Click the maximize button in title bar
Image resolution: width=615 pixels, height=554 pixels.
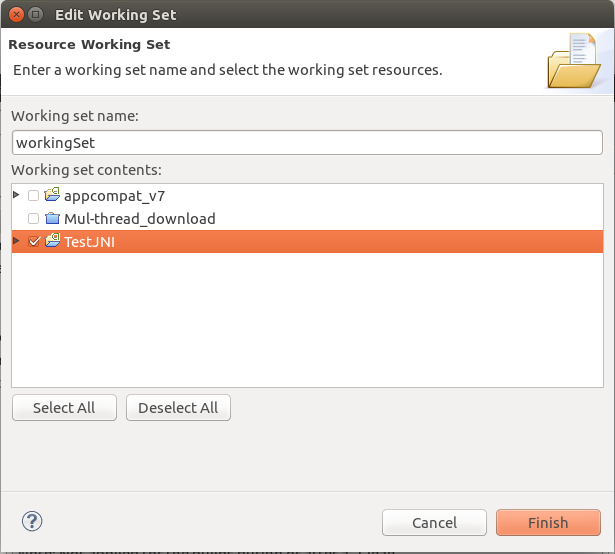(x=35, y=15)
